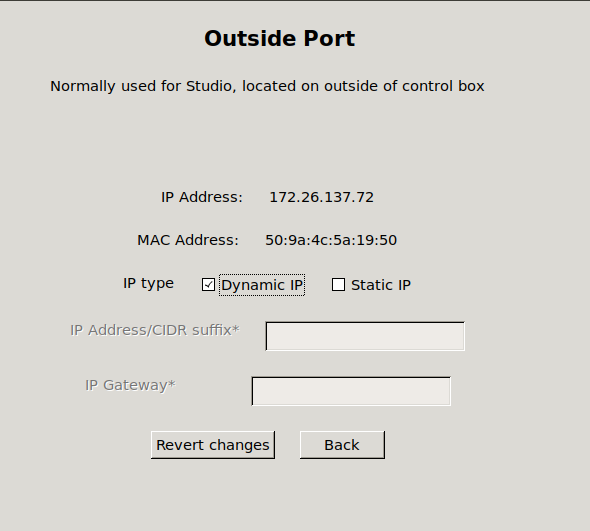
Task: Click the 'MAC Address:' label
Action: coord(188,240)
